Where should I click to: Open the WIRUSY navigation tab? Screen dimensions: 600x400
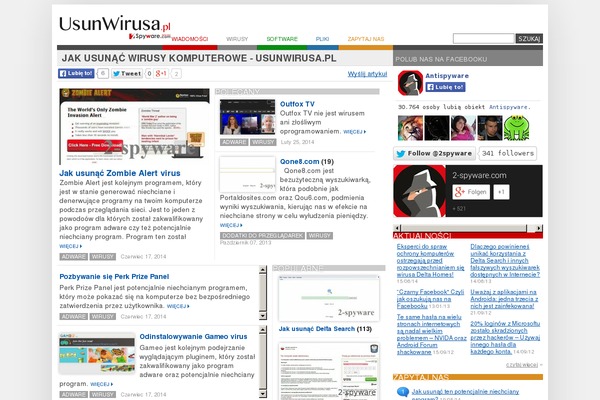(237, 39)
